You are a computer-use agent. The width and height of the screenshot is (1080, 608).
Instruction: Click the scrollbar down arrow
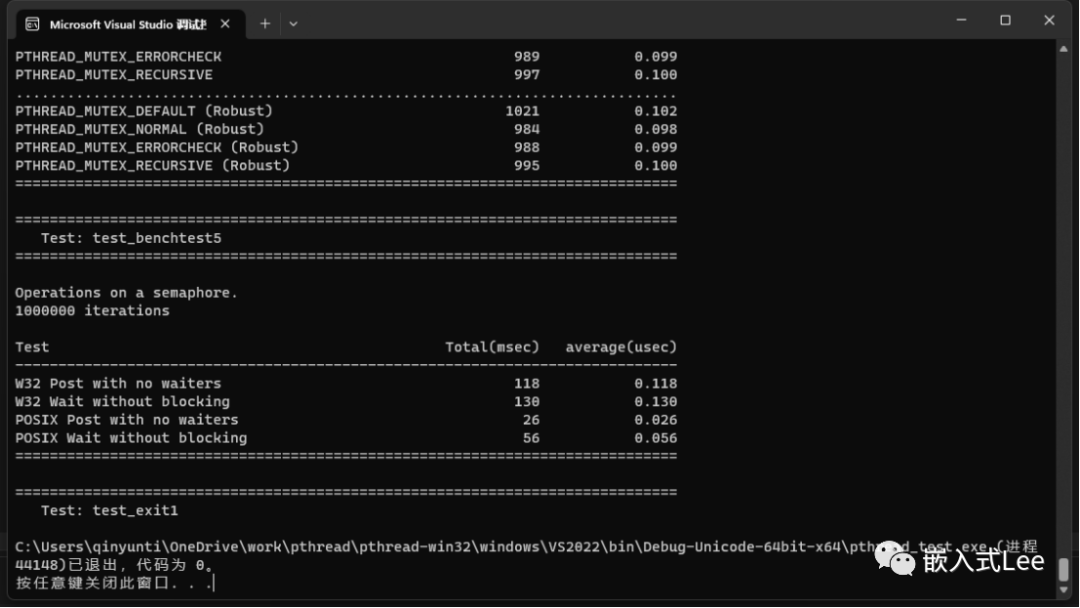[1064, 590]
